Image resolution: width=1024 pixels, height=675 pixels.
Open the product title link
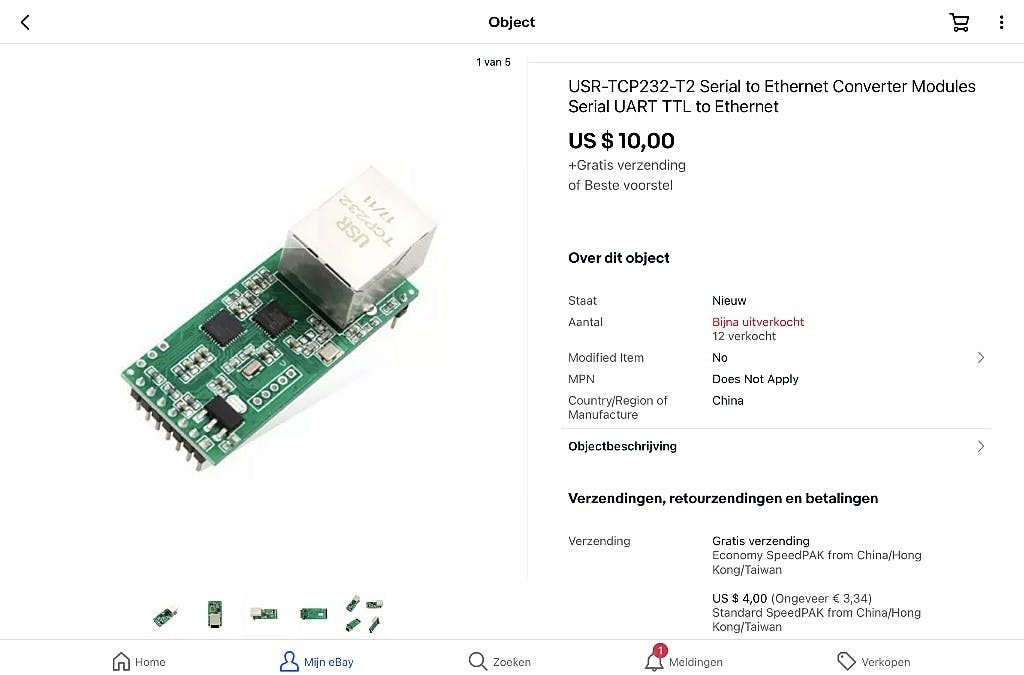[771, 96]
